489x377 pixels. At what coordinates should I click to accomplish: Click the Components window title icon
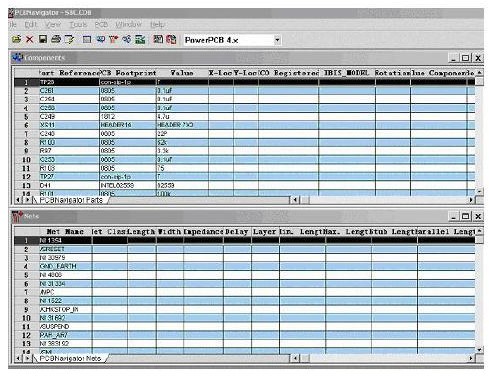coord(17,57)
